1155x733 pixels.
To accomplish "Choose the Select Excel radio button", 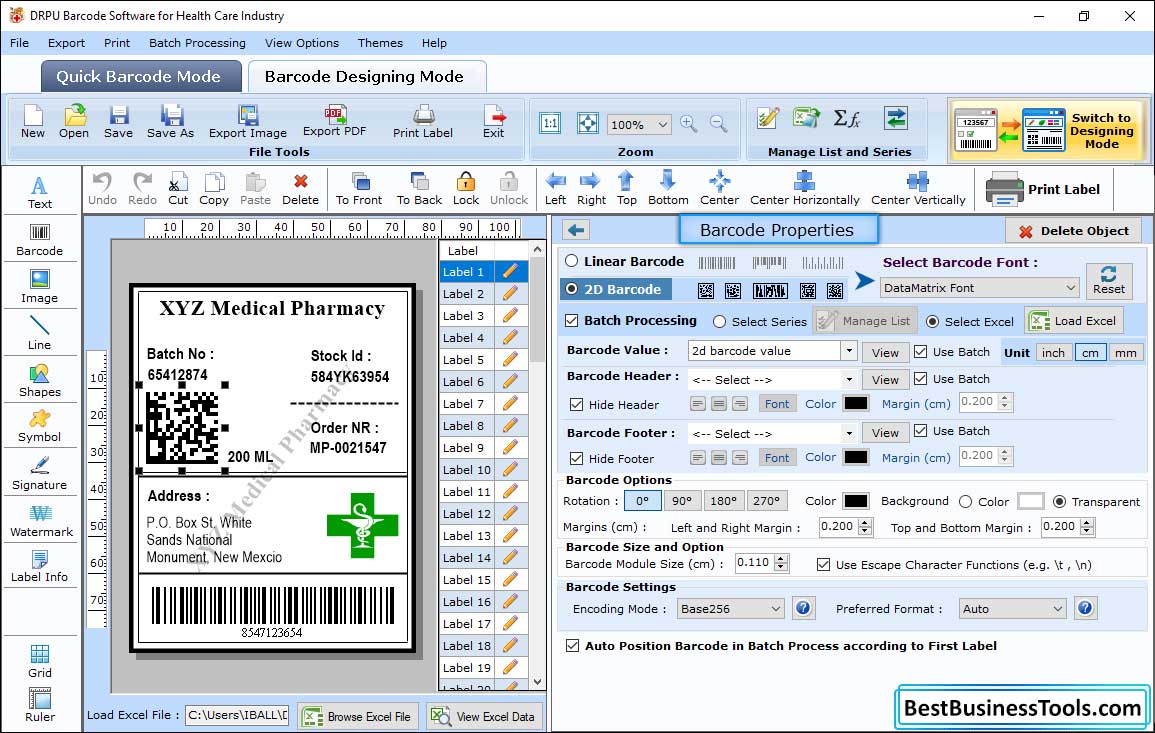I will click(x=933, y=321).
